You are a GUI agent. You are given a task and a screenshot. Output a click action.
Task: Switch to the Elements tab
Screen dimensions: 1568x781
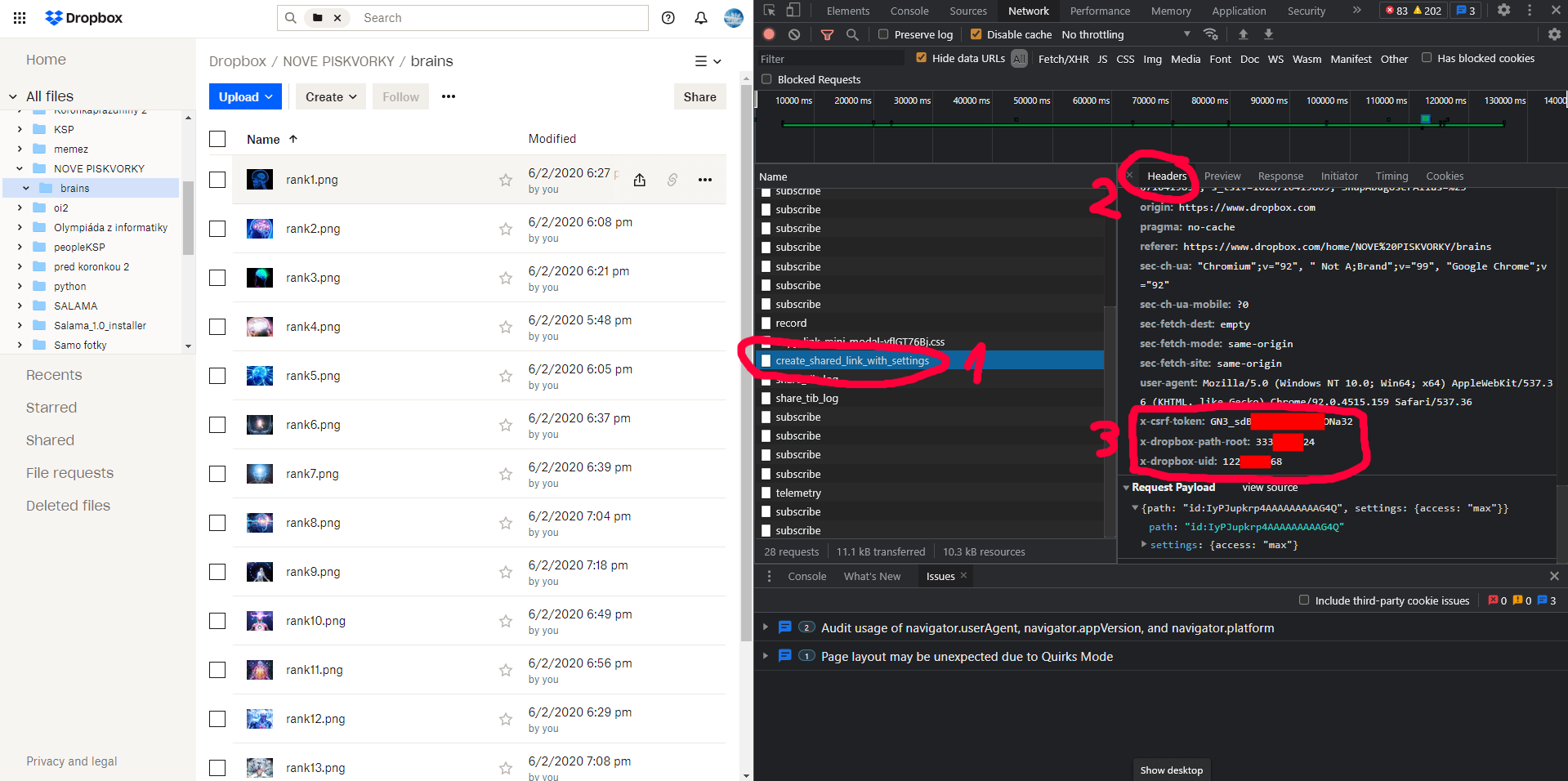point(848,11)
